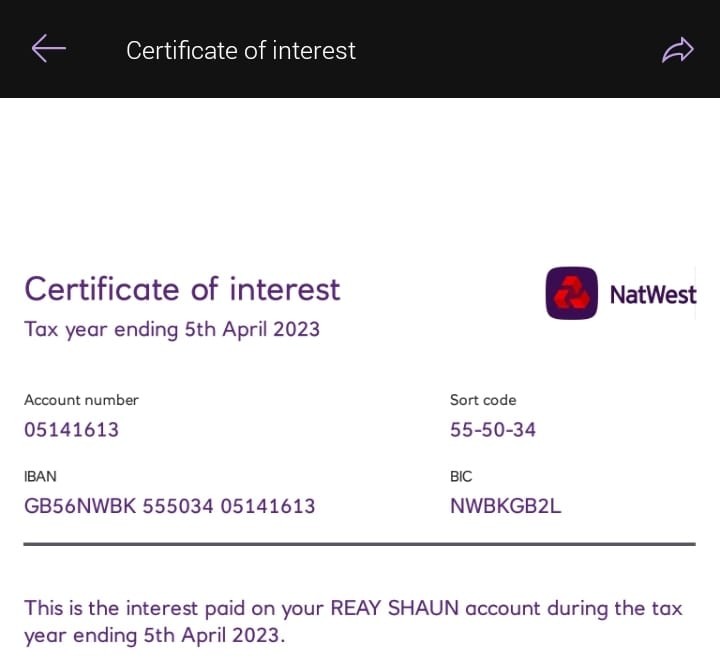The width and height of the screenshot is (720, 669).
Task: Select the IBAN GB56NWBK 555034 05141613
Action: (169, 506)
